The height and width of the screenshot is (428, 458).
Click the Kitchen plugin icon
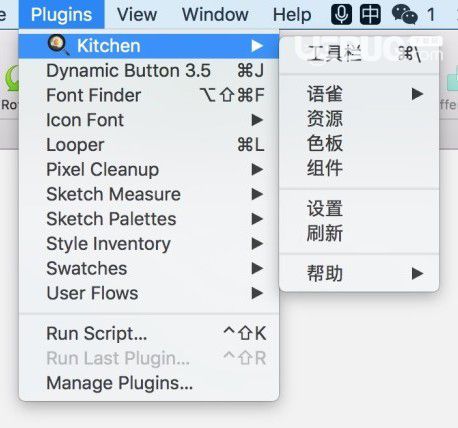pos(58,45)
